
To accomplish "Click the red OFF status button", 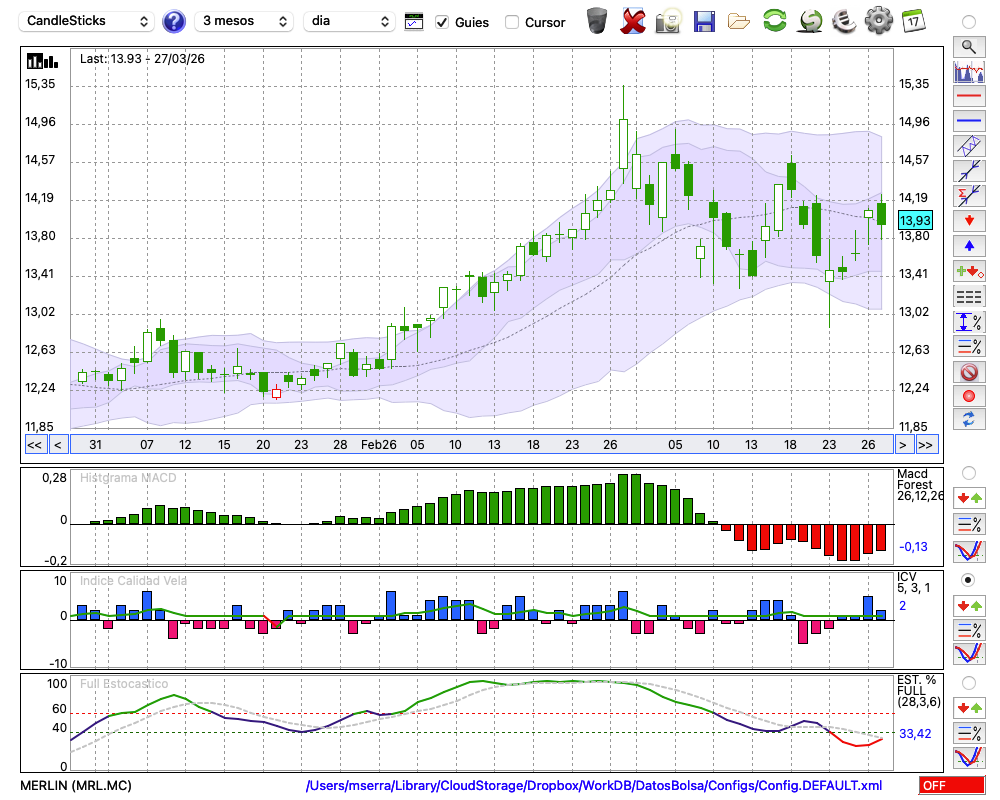I will click(952, 786).
